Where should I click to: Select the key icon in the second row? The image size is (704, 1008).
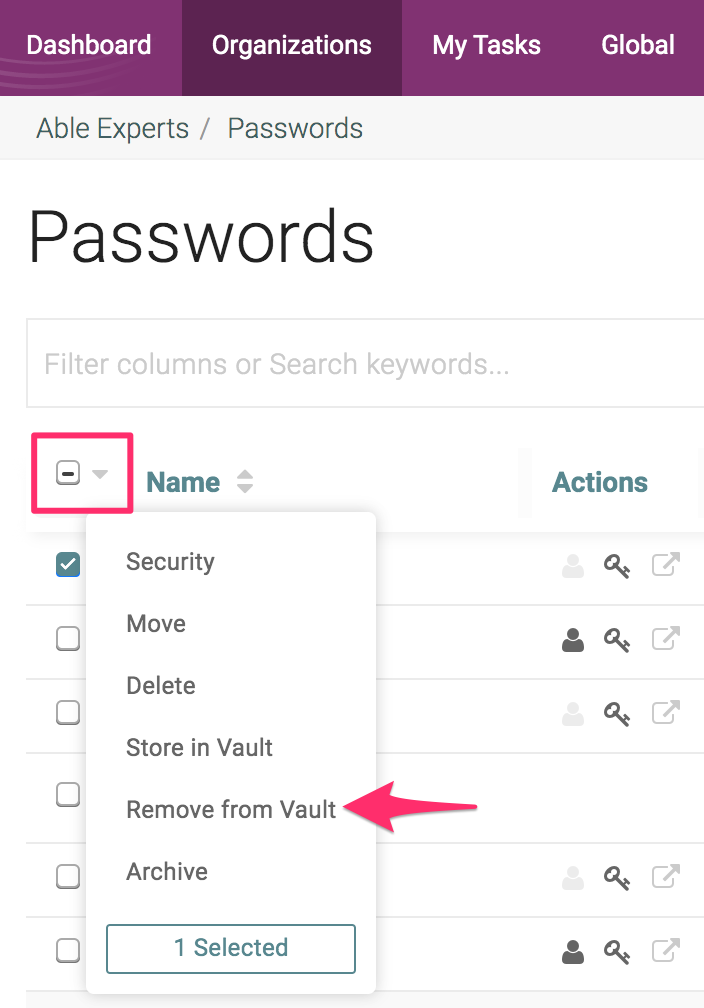coord(617,641)
